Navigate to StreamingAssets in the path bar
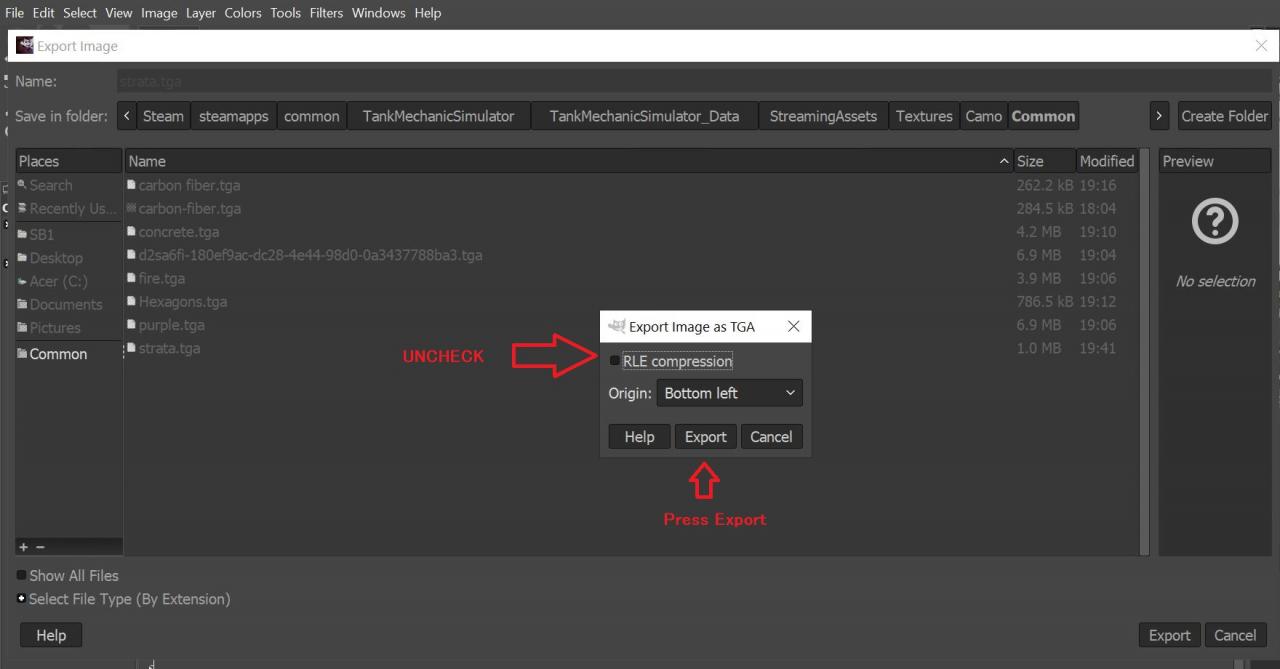Image resolution: width=1280 pixels, height=669 pixels. pyautogui.click(x=822, y=116)
